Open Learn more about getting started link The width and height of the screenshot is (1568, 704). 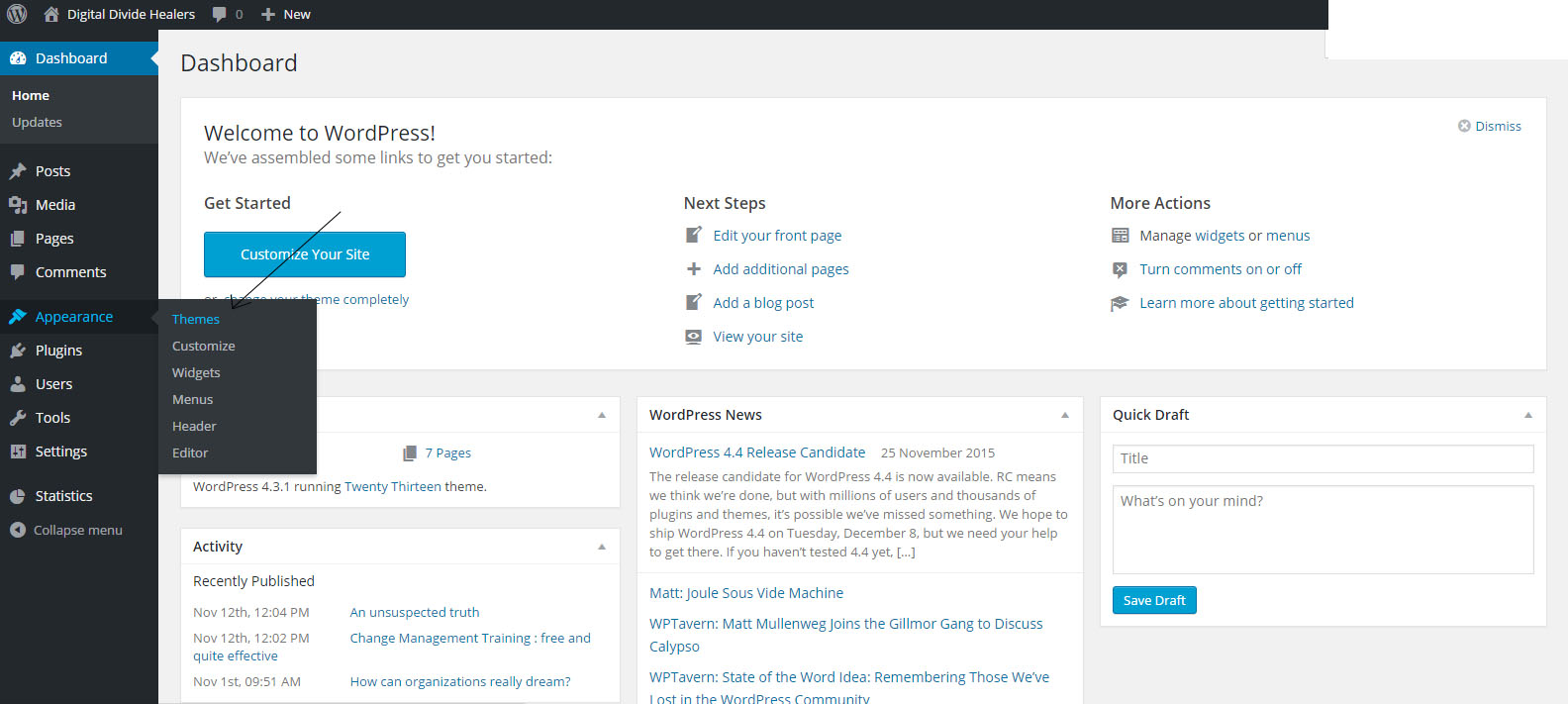(x=1246, y=303)
